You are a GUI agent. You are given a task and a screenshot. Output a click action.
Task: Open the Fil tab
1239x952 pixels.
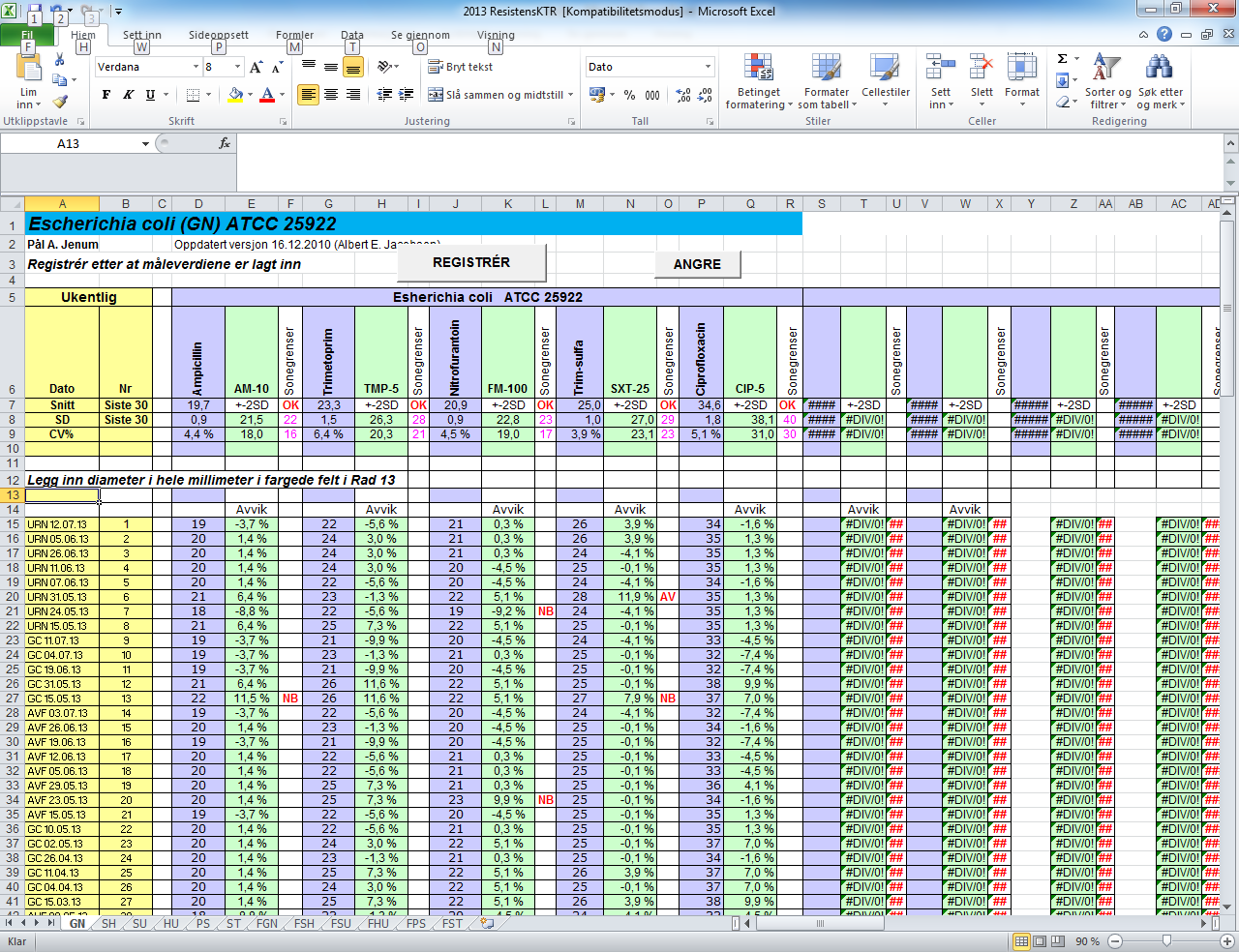[28, 35]
